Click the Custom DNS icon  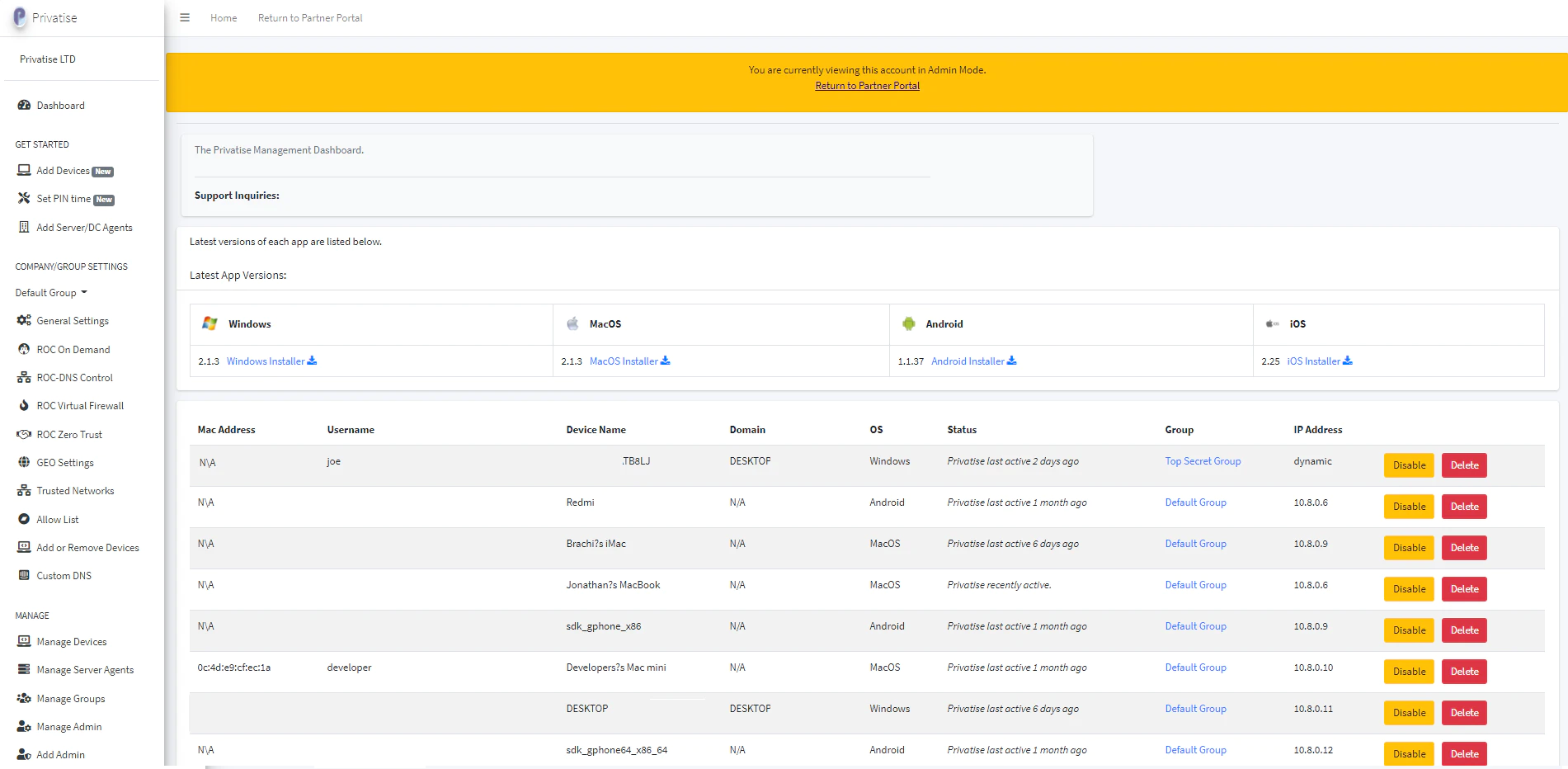coord(24,576)
